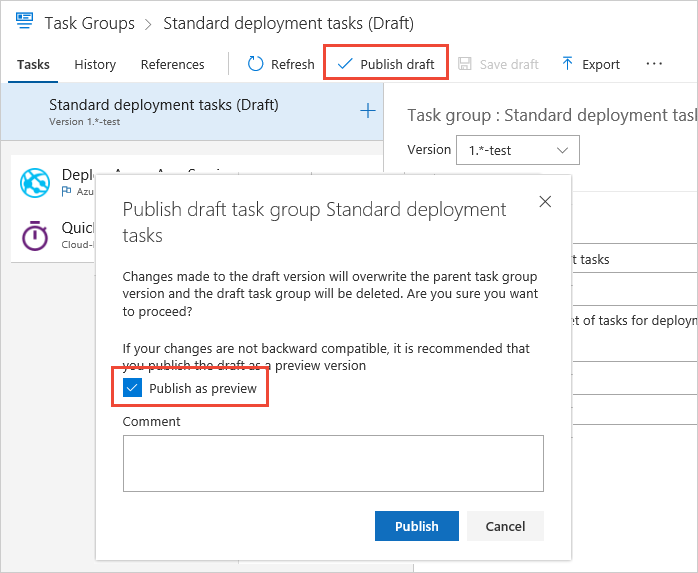The image size is (698, 573).
Task: Open the References tab
Action: (172, 64)
